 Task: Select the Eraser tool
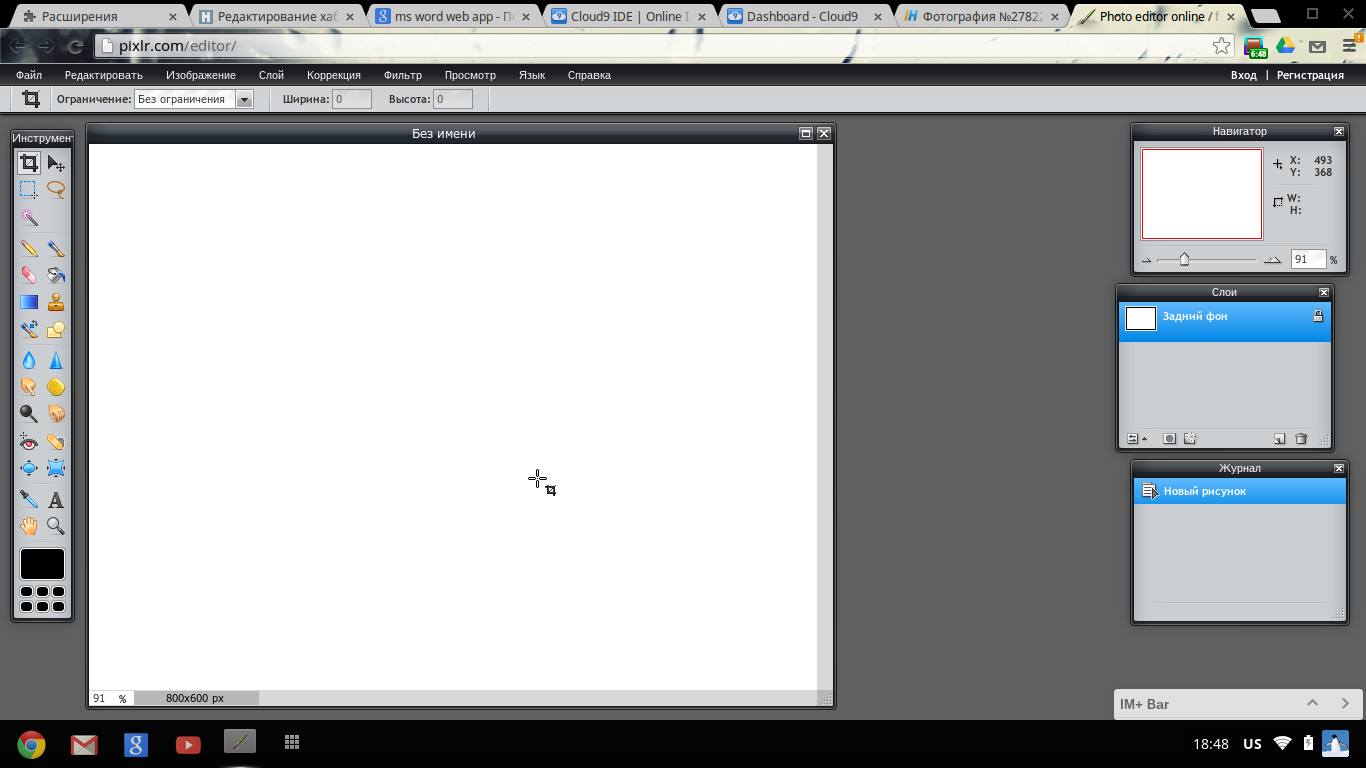coord(29,275)
